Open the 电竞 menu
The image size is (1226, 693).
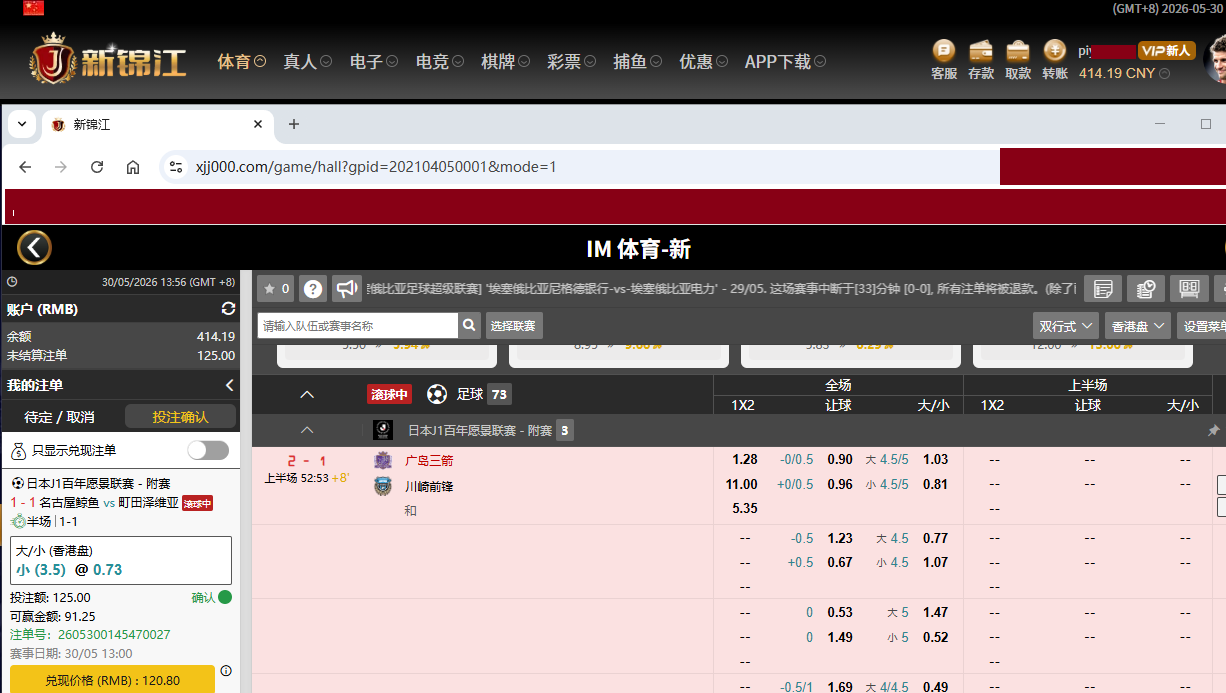coord(440,62)
